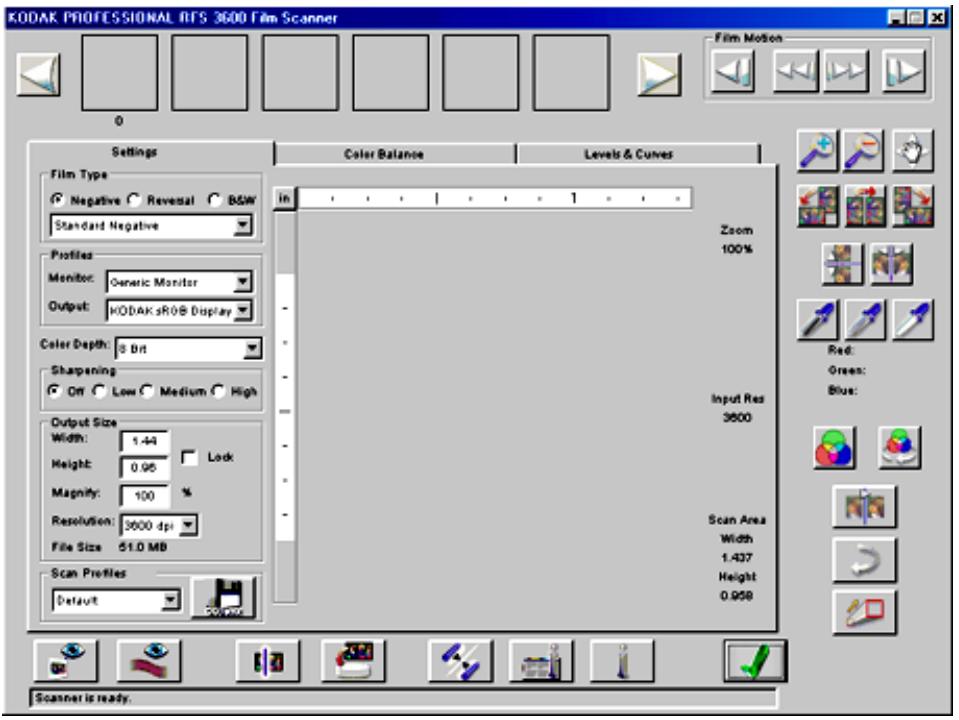
Task: Select Reversal film type
Action: tap(133, 200)
